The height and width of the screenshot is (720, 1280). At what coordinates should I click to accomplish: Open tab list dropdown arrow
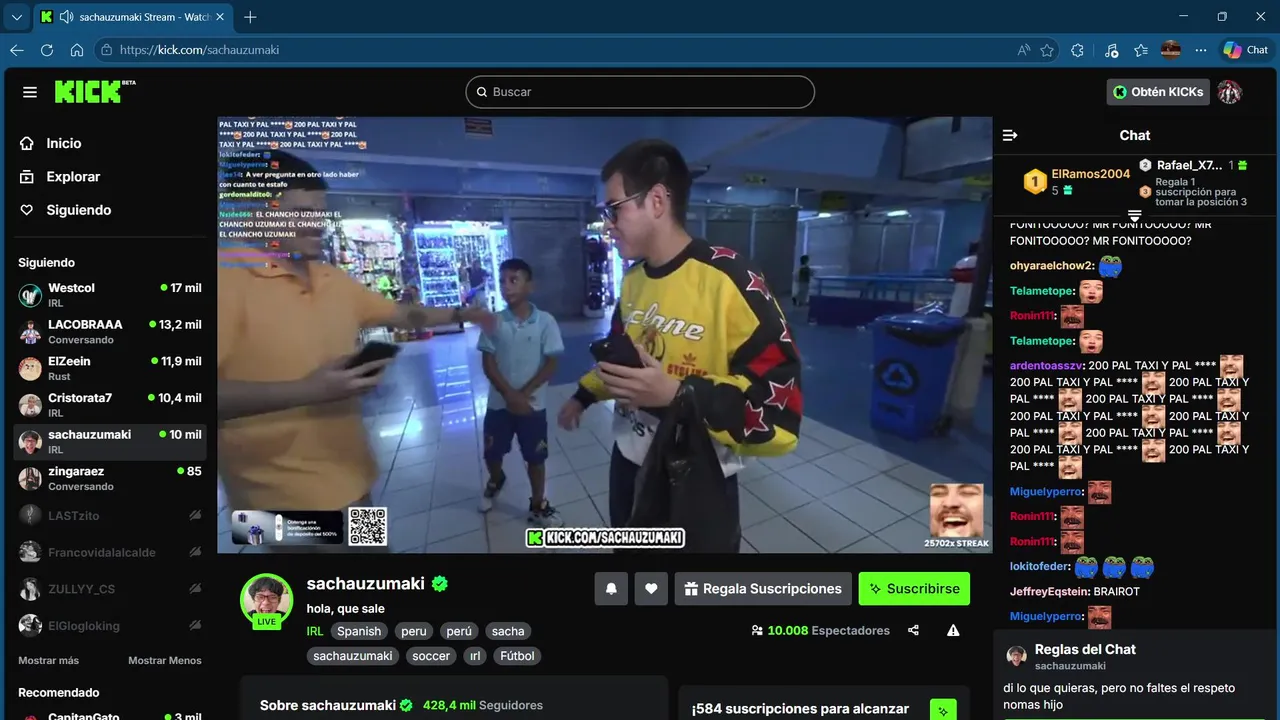pyautogui.click(x=16, y=17)
